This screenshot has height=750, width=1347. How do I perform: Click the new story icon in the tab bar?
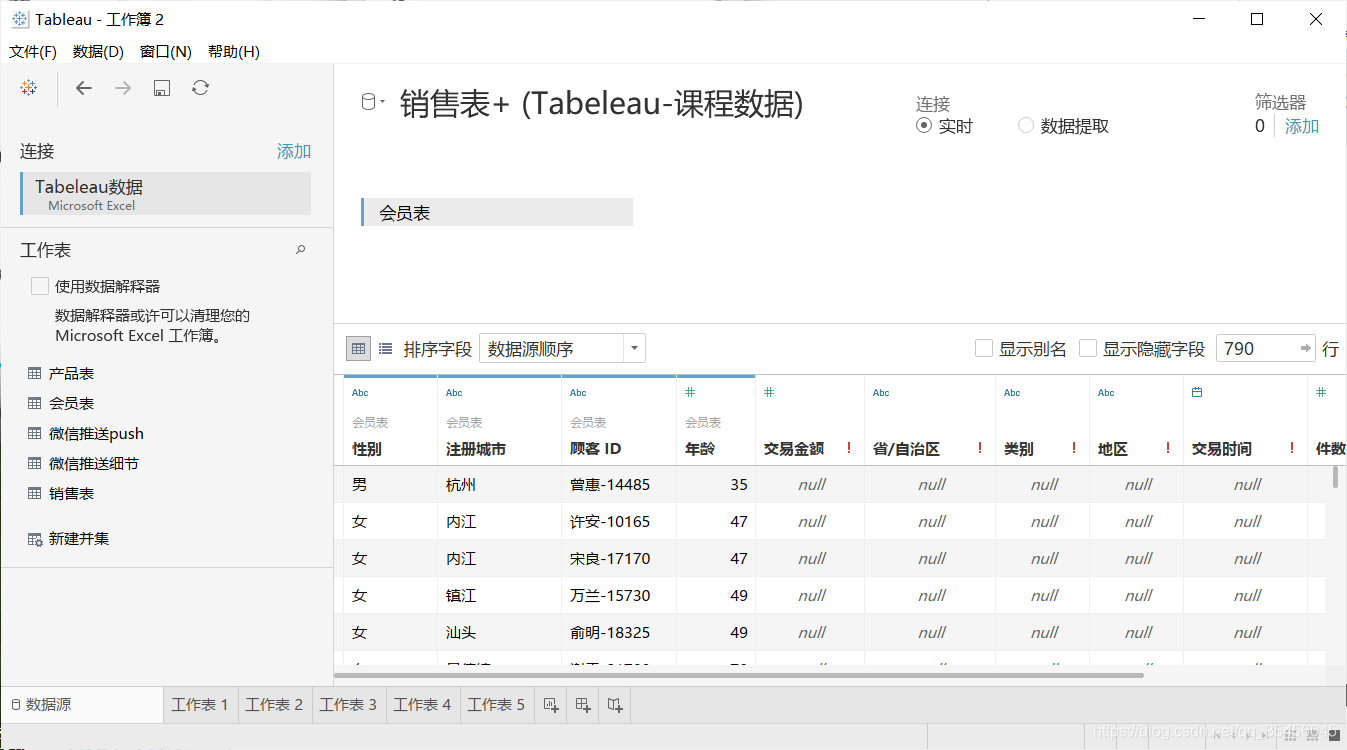616,705
